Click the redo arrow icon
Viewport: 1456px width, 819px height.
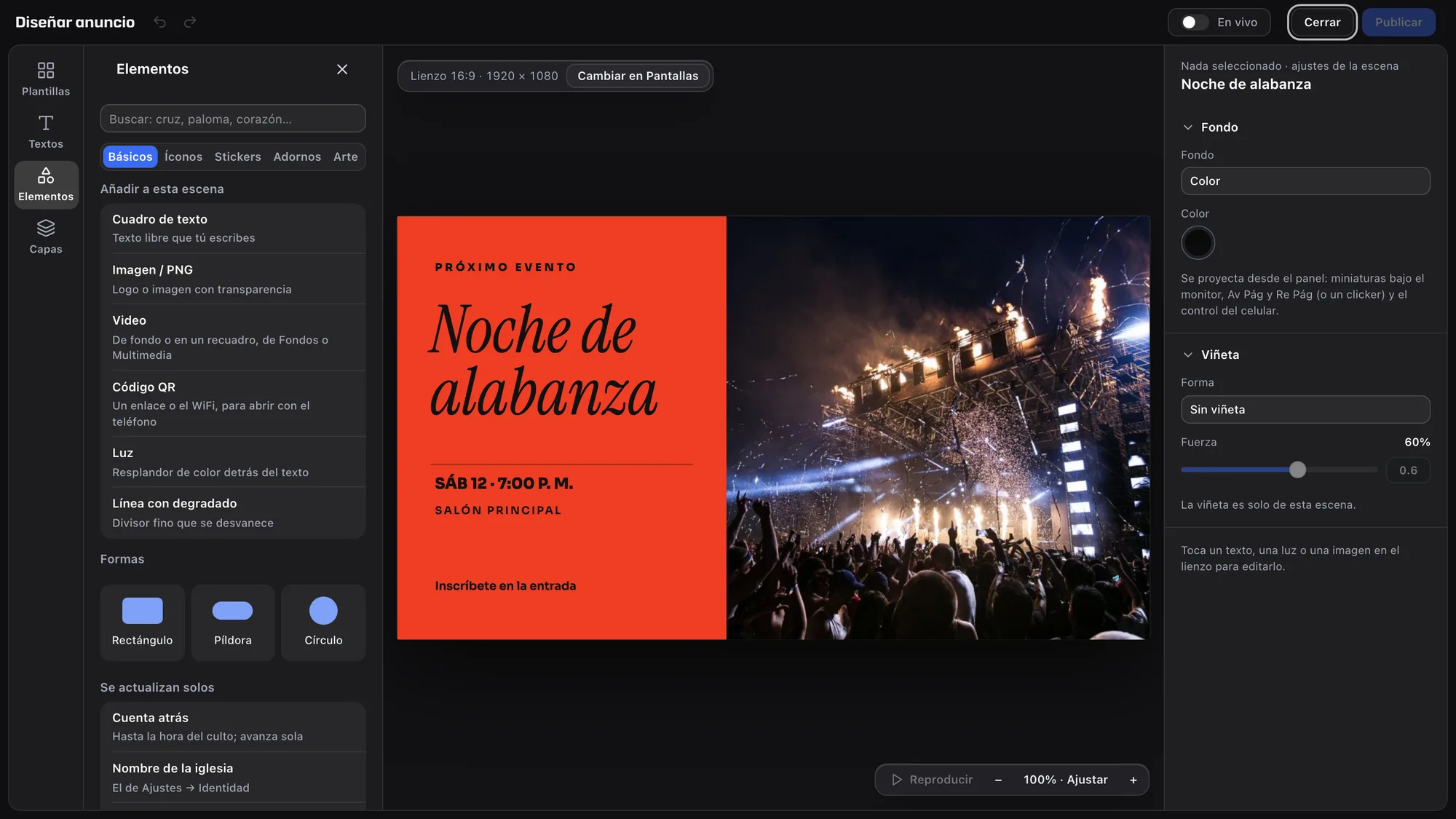tap(190, 22)
